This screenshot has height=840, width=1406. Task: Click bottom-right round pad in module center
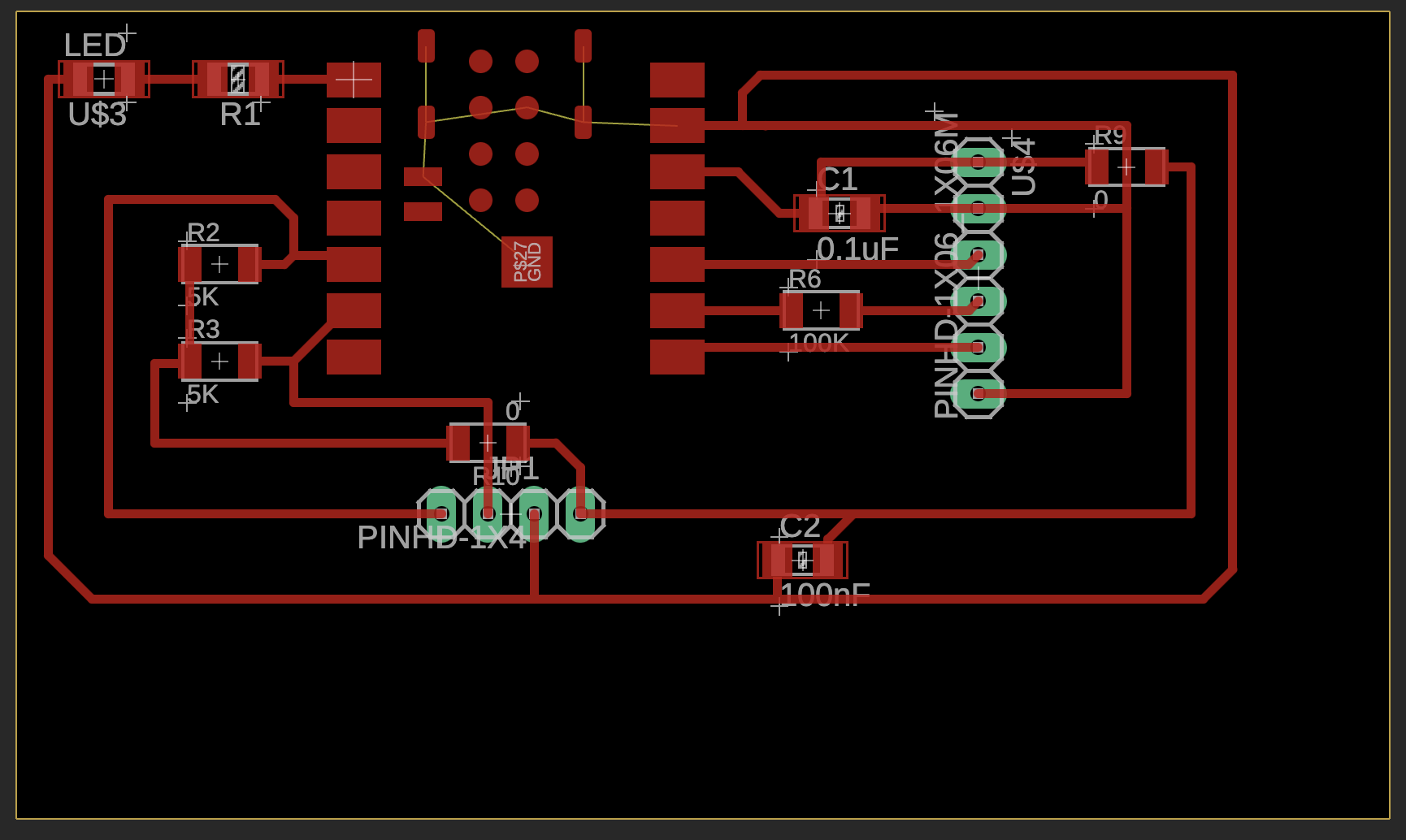click(527, 200)
